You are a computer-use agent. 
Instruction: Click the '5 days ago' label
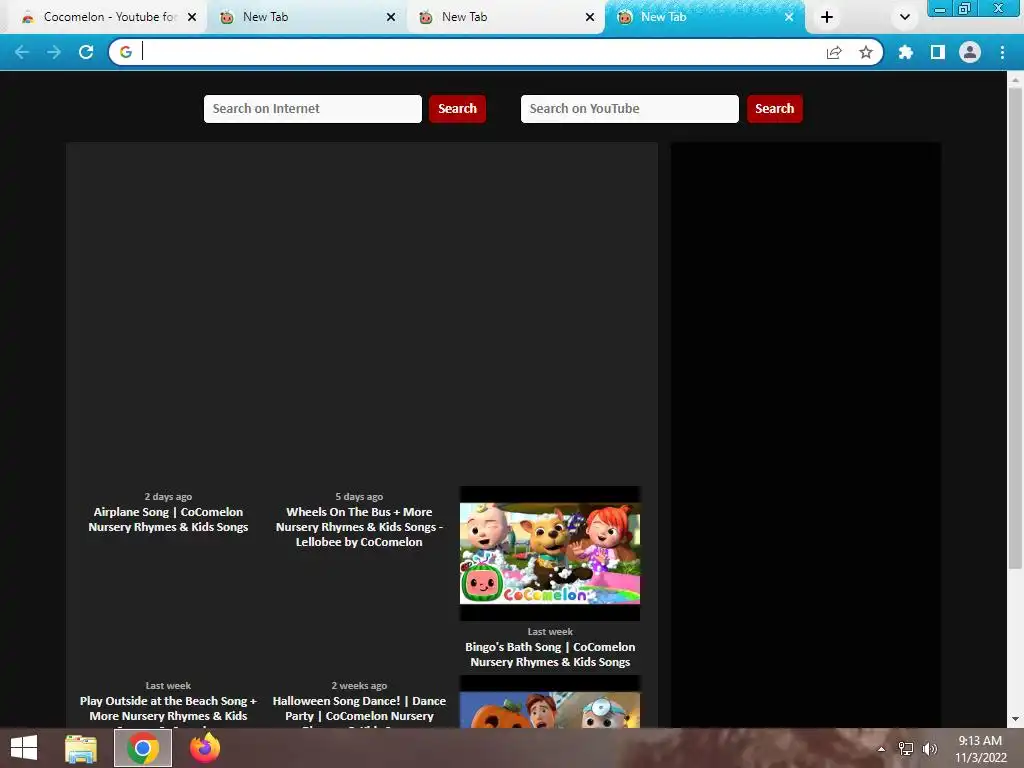(x=359, y=497)
